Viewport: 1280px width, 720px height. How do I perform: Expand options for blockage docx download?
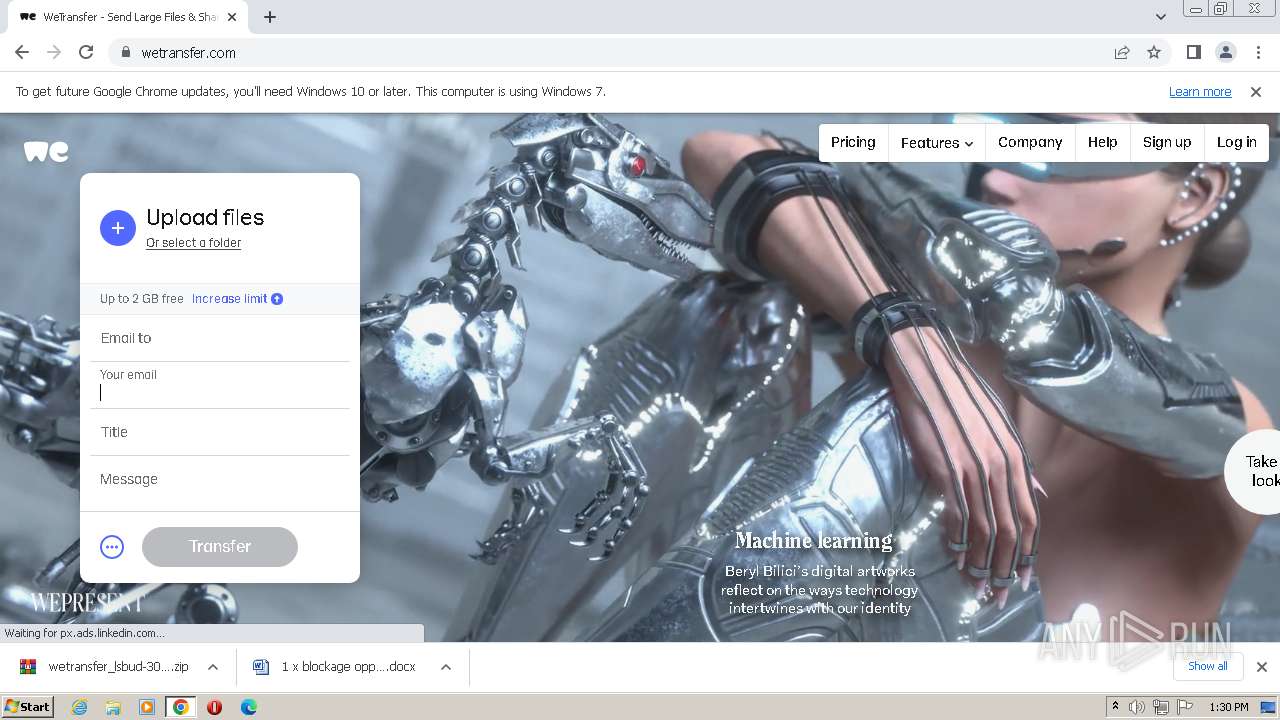[x=446, y=667]
